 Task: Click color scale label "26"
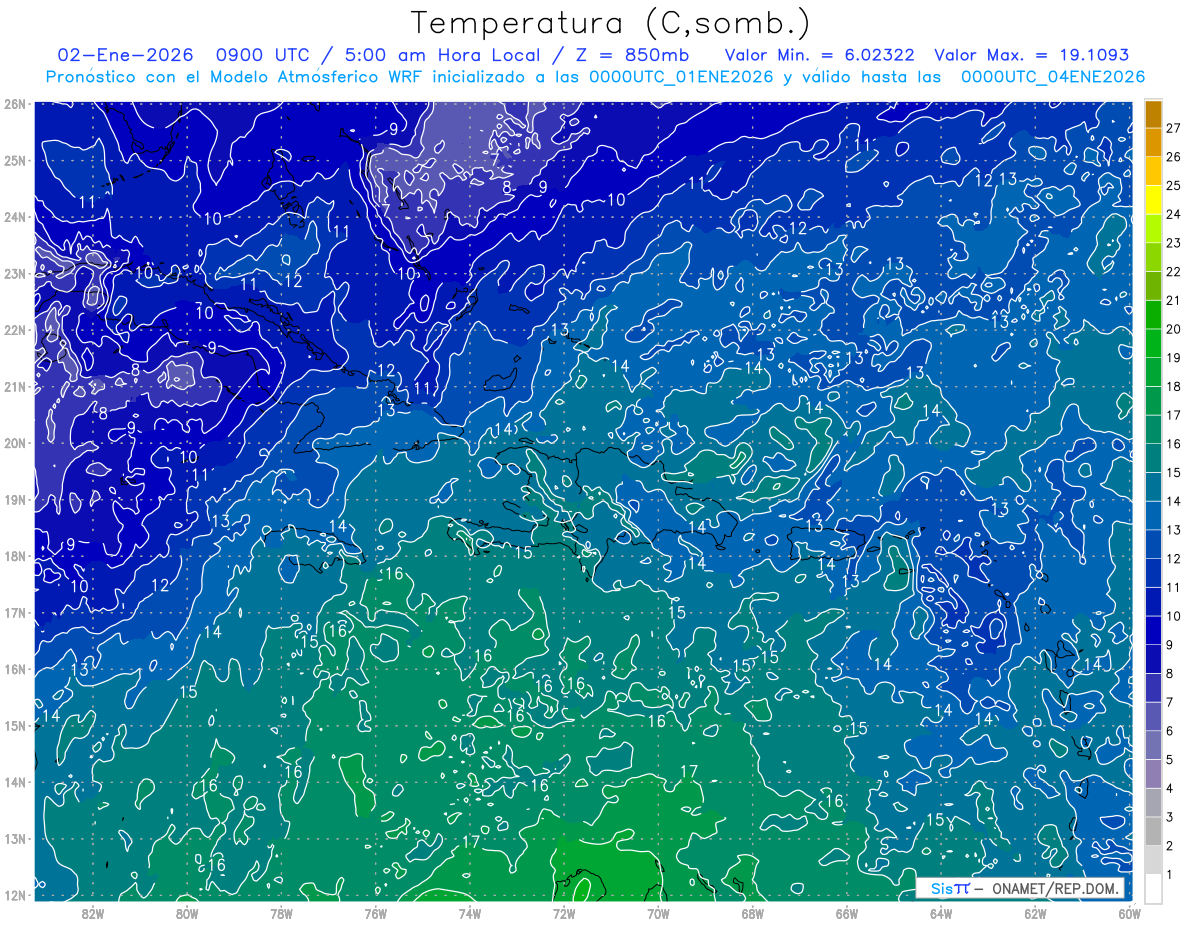click(1174, 157)
